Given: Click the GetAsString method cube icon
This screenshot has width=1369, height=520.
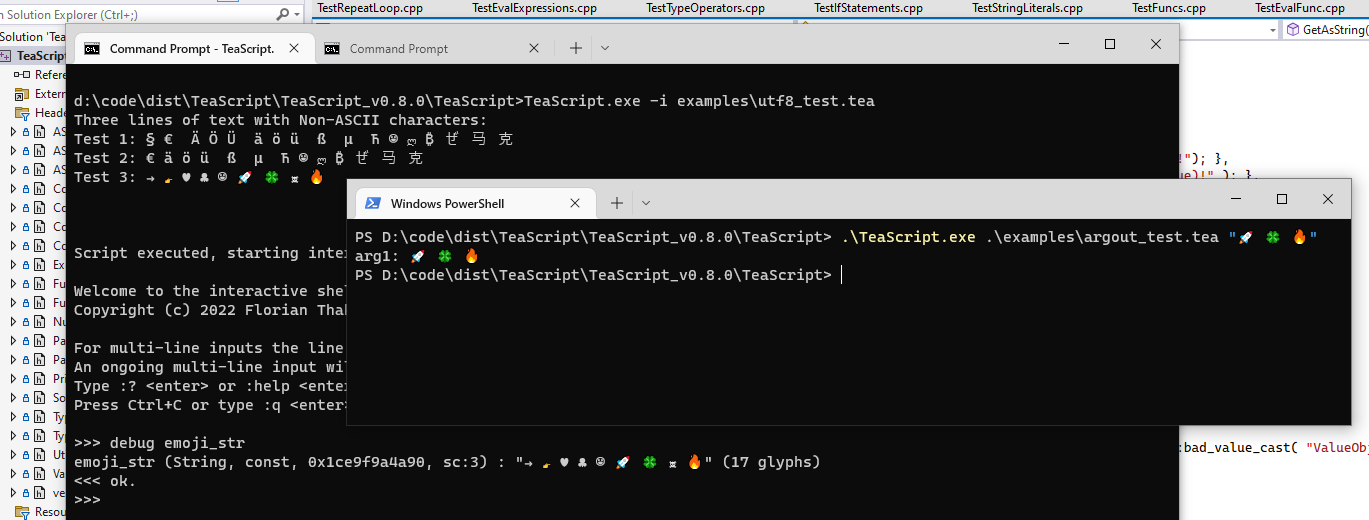Looking at the screenshot, I should pyautogui.click(x=1293, y=30).
